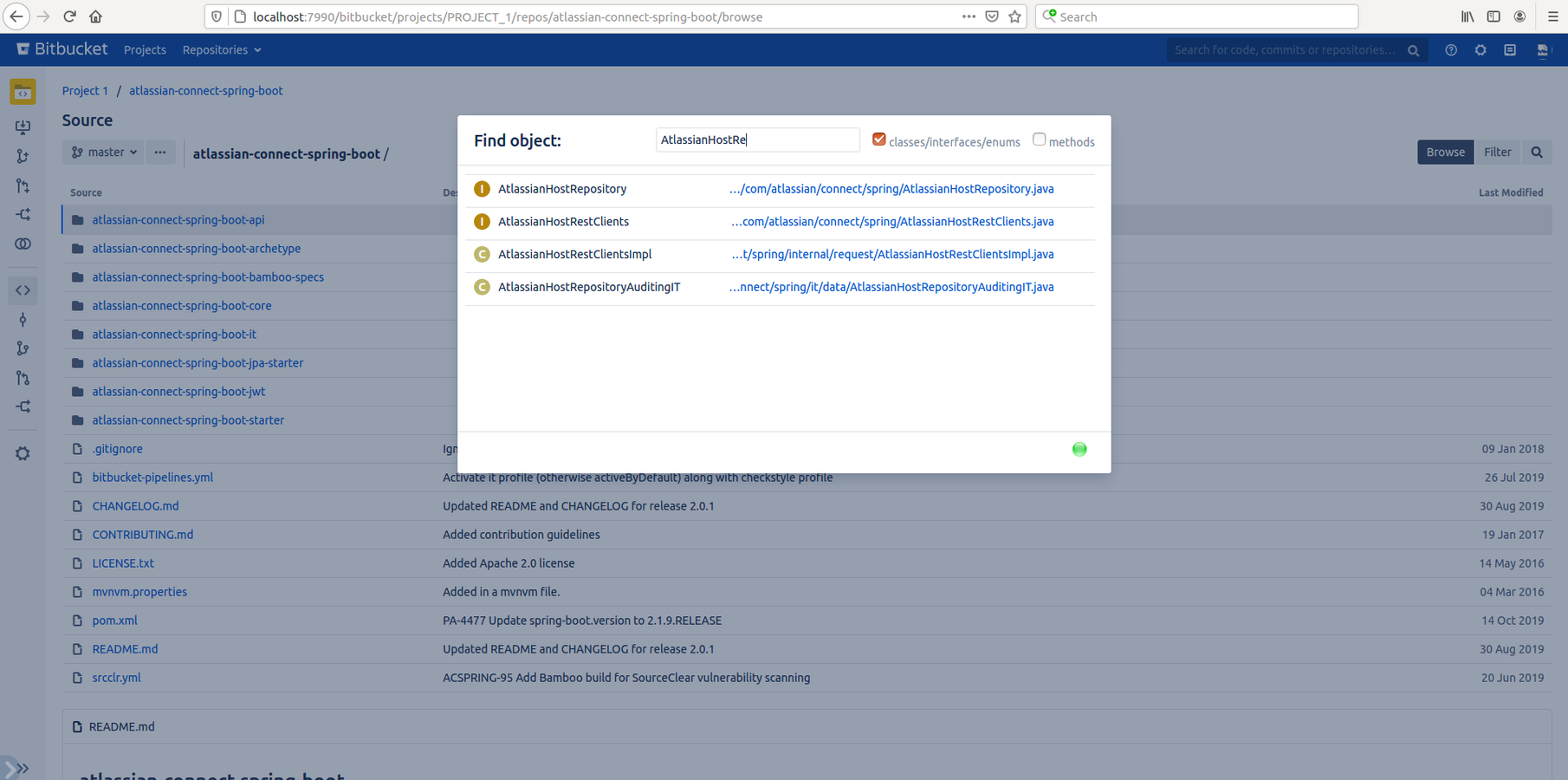Select the AtlassianHostRestClientsImpl result
Image resolution: width=1568 pixels, height=780 pixels.
tap(574, 255)
